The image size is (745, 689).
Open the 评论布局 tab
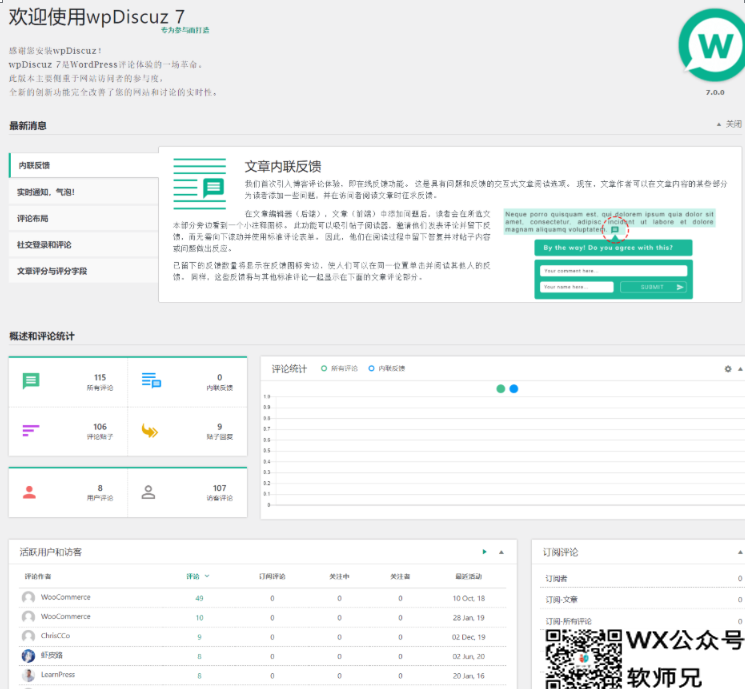84,219
